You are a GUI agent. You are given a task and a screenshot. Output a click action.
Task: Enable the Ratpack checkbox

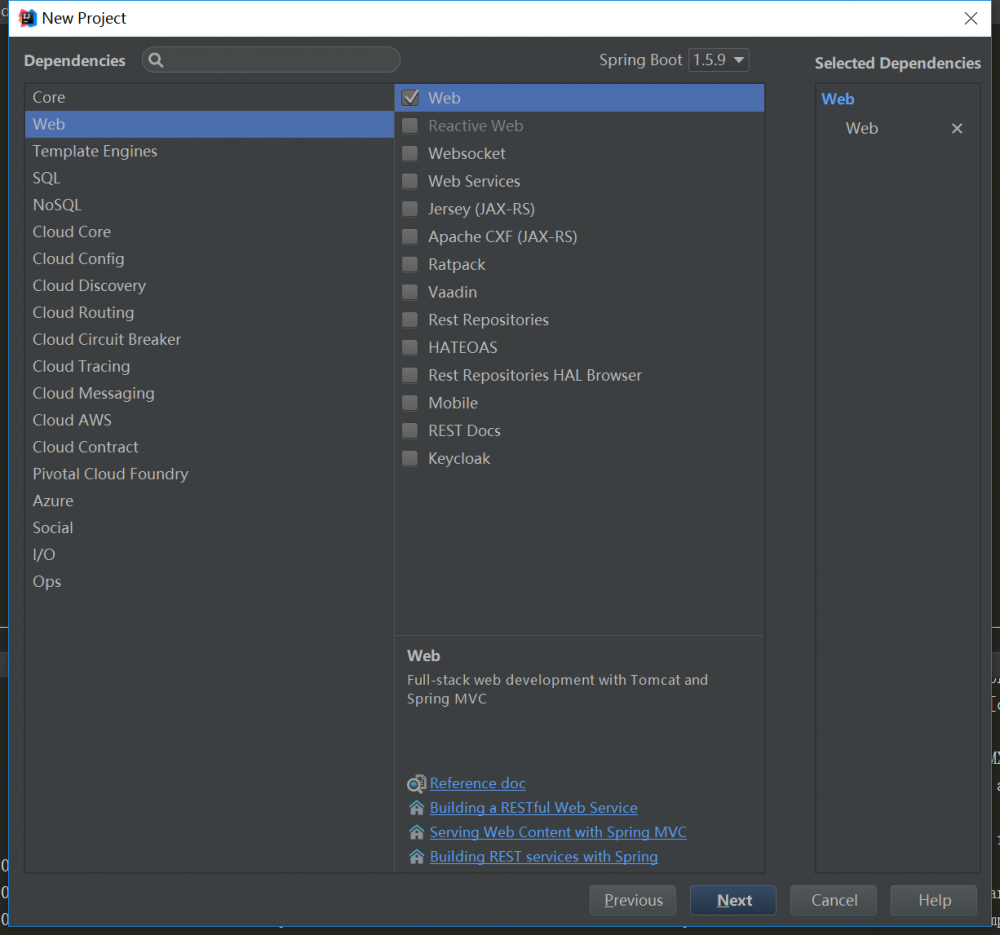pyautogui.click(x=410, y=265)
